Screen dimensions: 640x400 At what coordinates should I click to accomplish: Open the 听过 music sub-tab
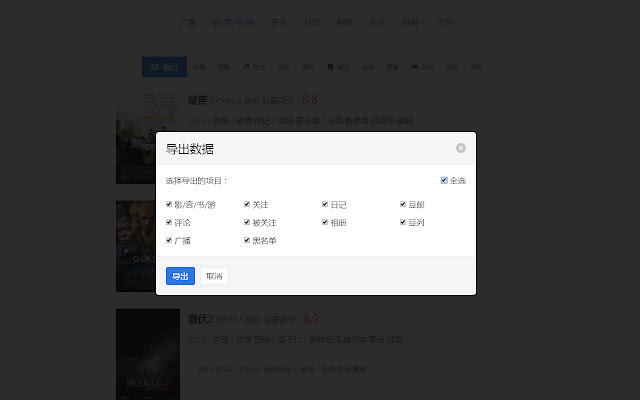click(254, 67)
